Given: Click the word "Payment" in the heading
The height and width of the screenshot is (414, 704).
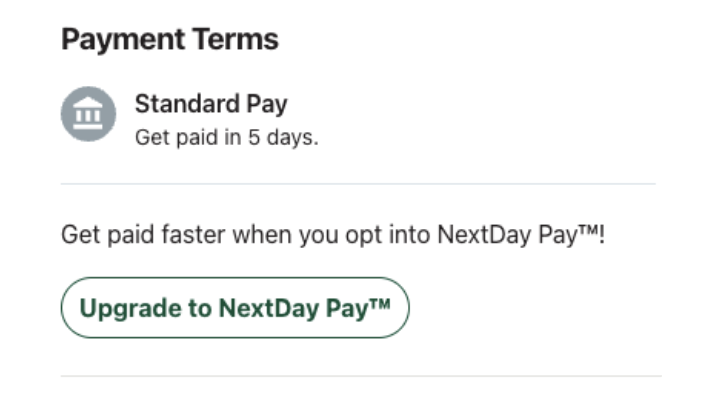Looking at the screenshot, I should pos(123,40).
